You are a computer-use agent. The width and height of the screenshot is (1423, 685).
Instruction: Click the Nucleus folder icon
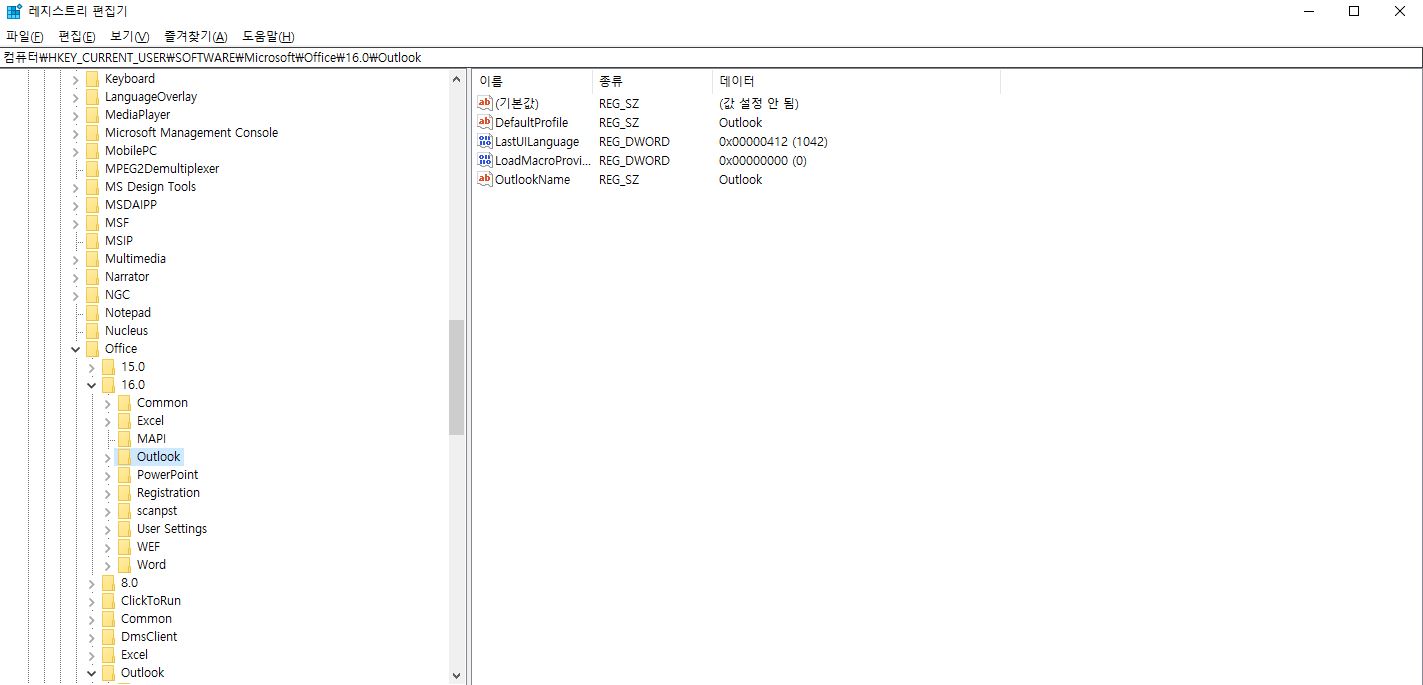tap(93, 331)
